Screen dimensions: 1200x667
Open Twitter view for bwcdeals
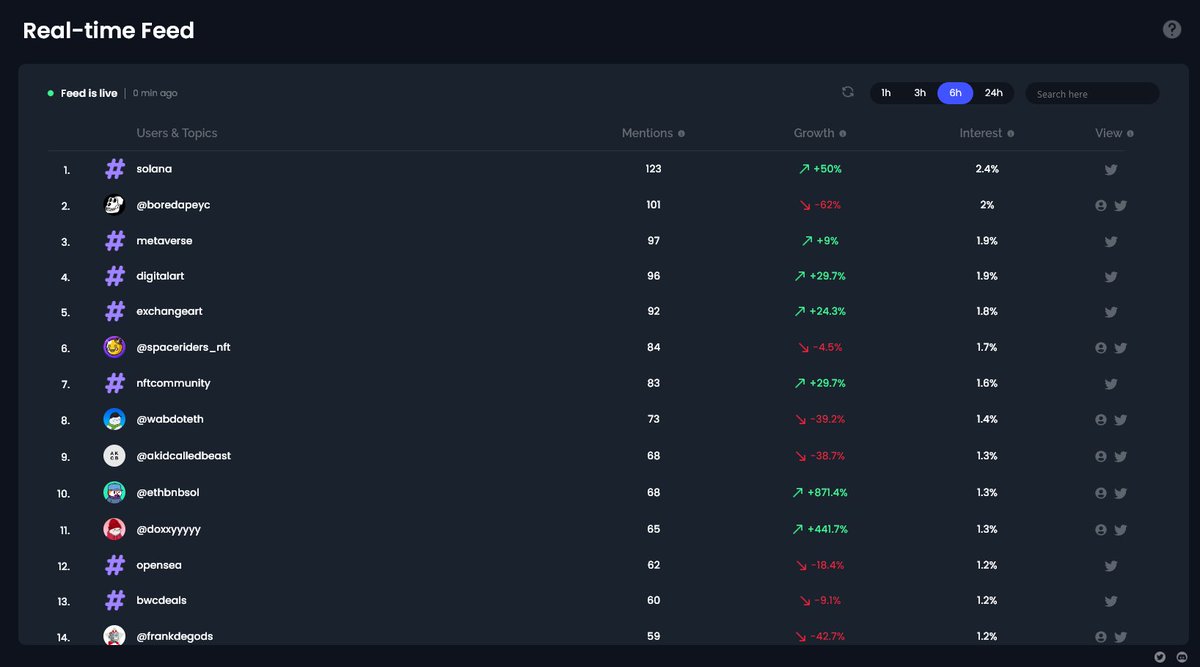[x=1110, y=602]
